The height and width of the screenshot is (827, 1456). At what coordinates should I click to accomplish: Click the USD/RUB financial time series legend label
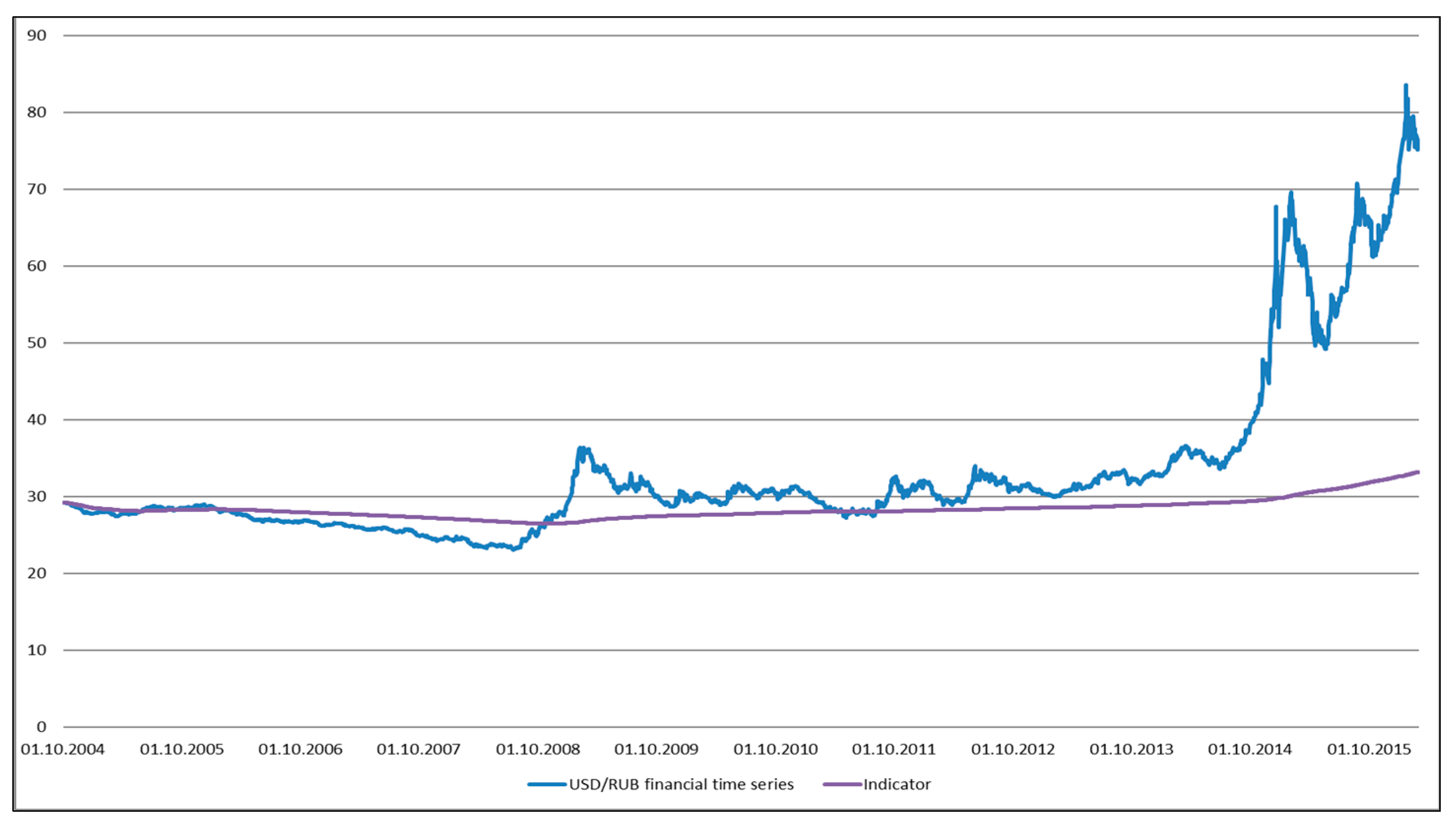pos(681,784)
